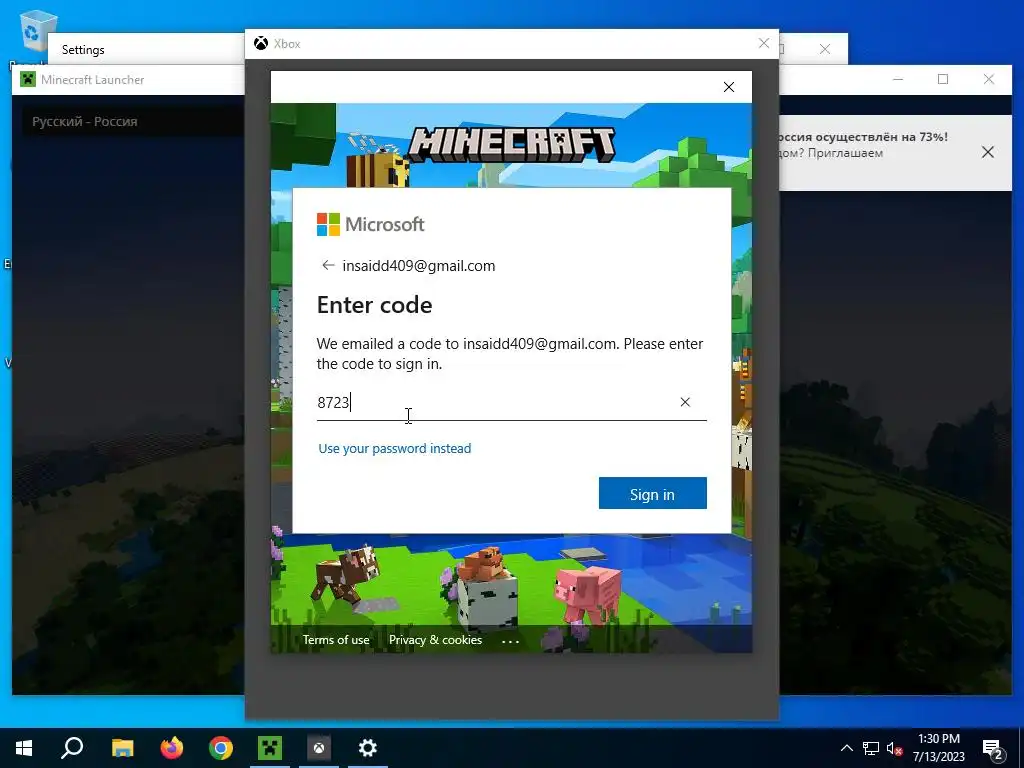Close the Settings window
This screenshot has height=768, width=1024.
click(x=825, y=49)
